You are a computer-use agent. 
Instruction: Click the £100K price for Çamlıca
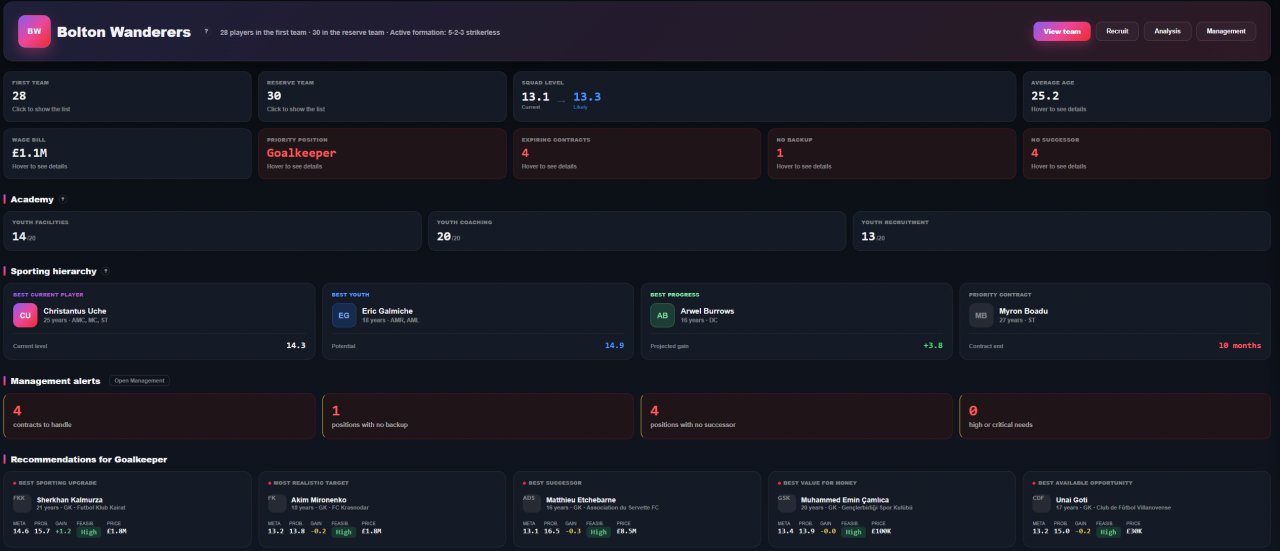[882, 532]
